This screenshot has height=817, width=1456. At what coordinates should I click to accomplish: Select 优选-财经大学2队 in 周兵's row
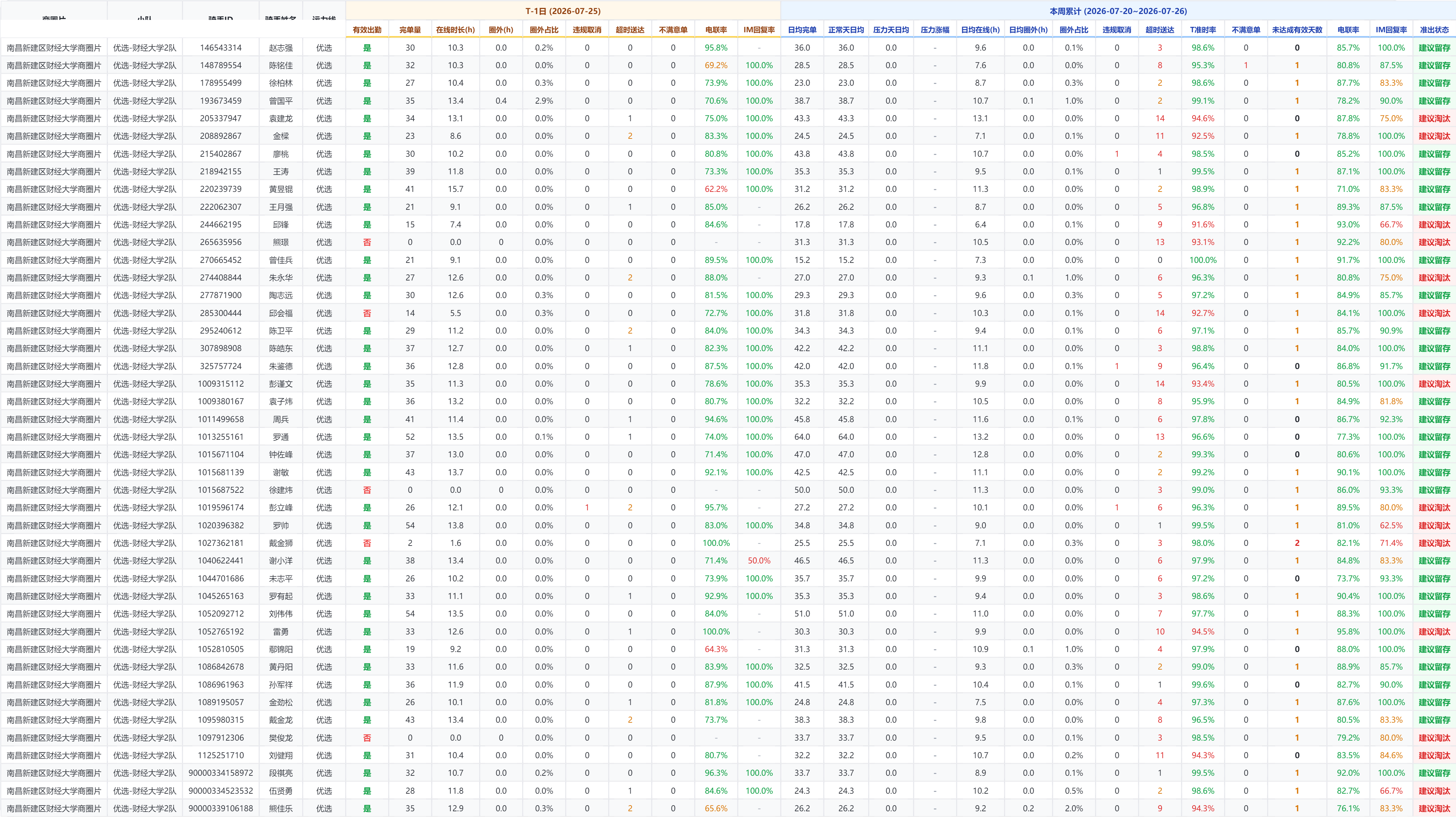point(145,420)
